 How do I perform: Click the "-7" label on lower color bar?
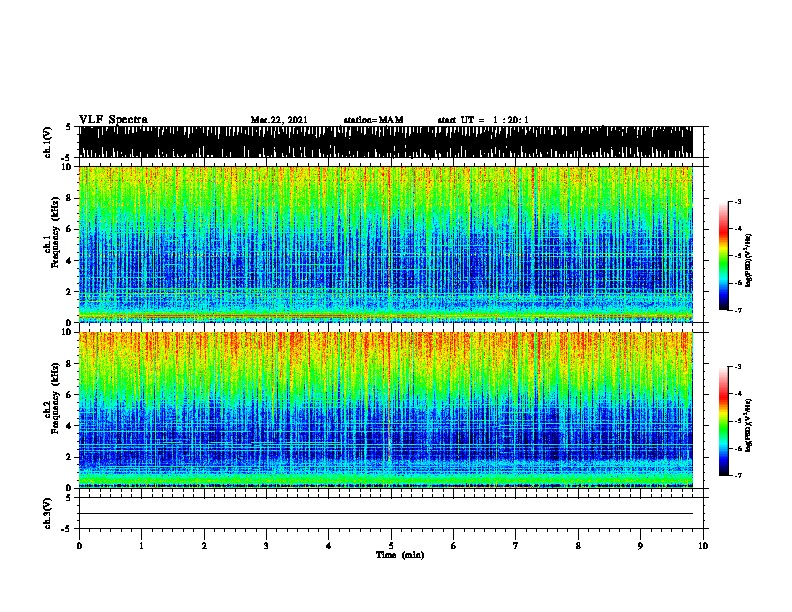738,475
